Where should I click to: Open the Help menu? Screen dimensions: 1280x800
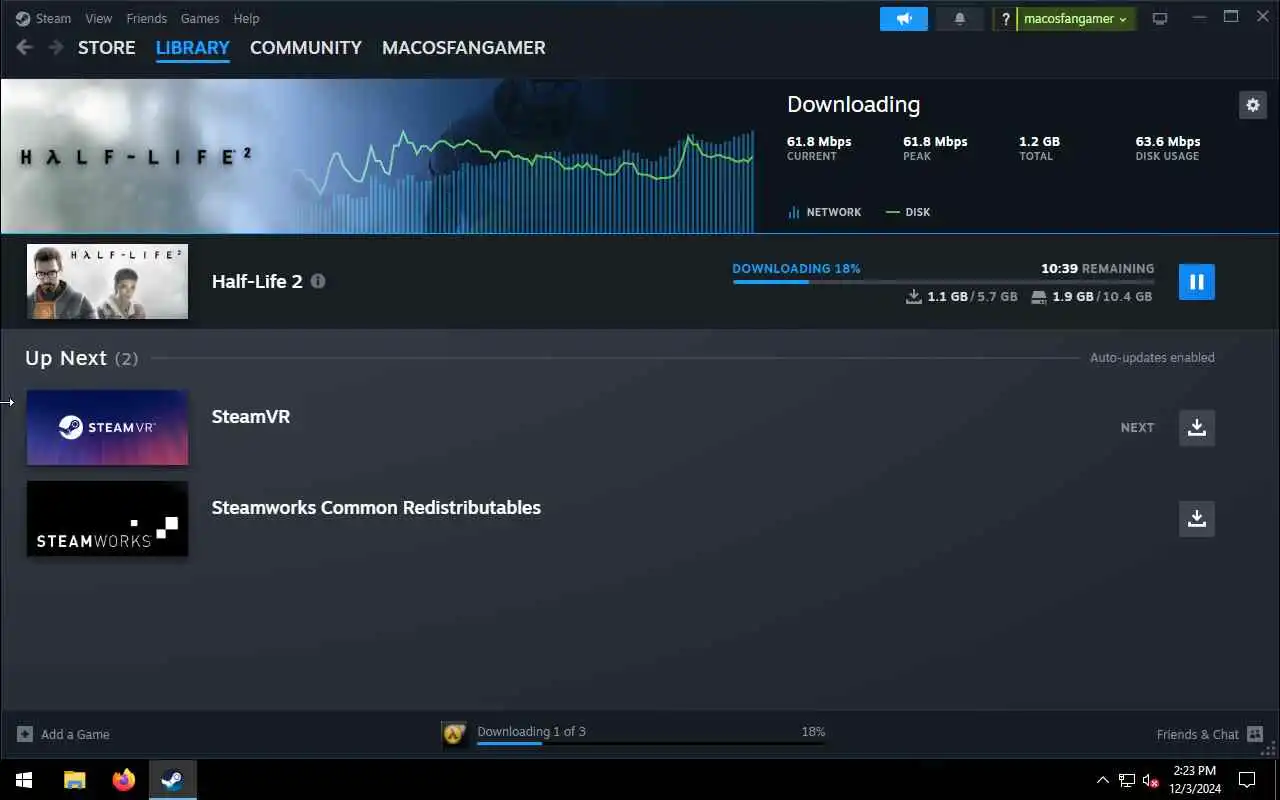click(246, 18)
